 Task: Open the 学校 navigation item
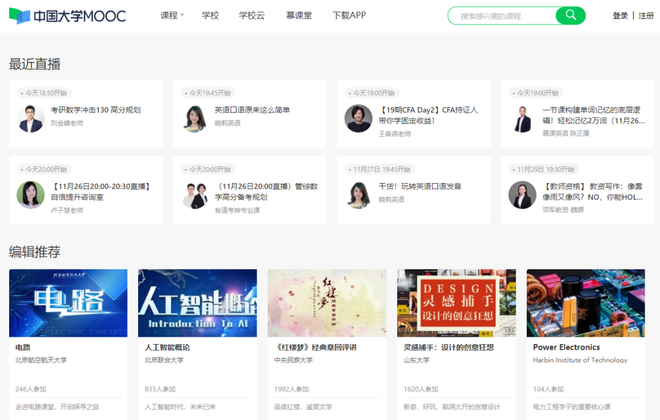(210, 16)
